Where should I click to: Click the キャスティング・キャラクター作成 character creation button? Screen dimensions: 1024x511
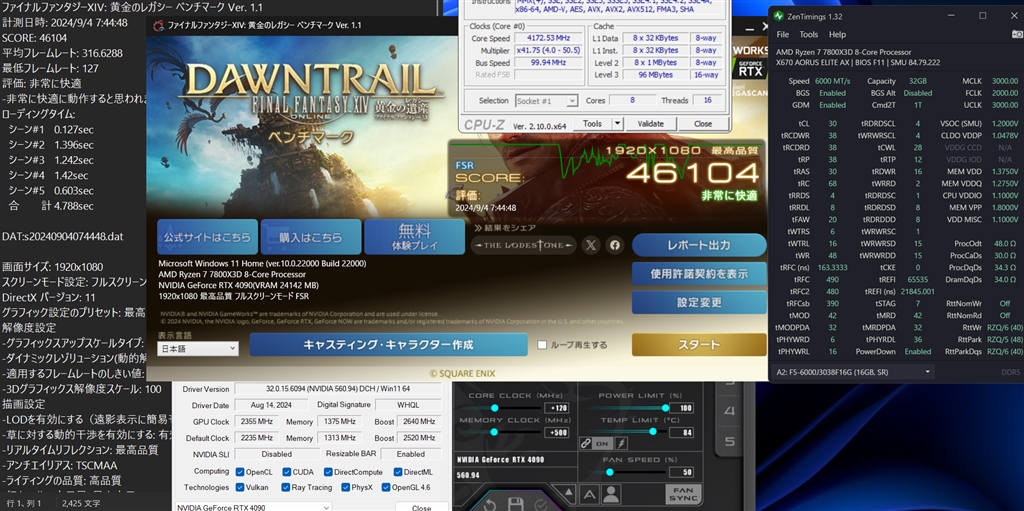point(389,344)
